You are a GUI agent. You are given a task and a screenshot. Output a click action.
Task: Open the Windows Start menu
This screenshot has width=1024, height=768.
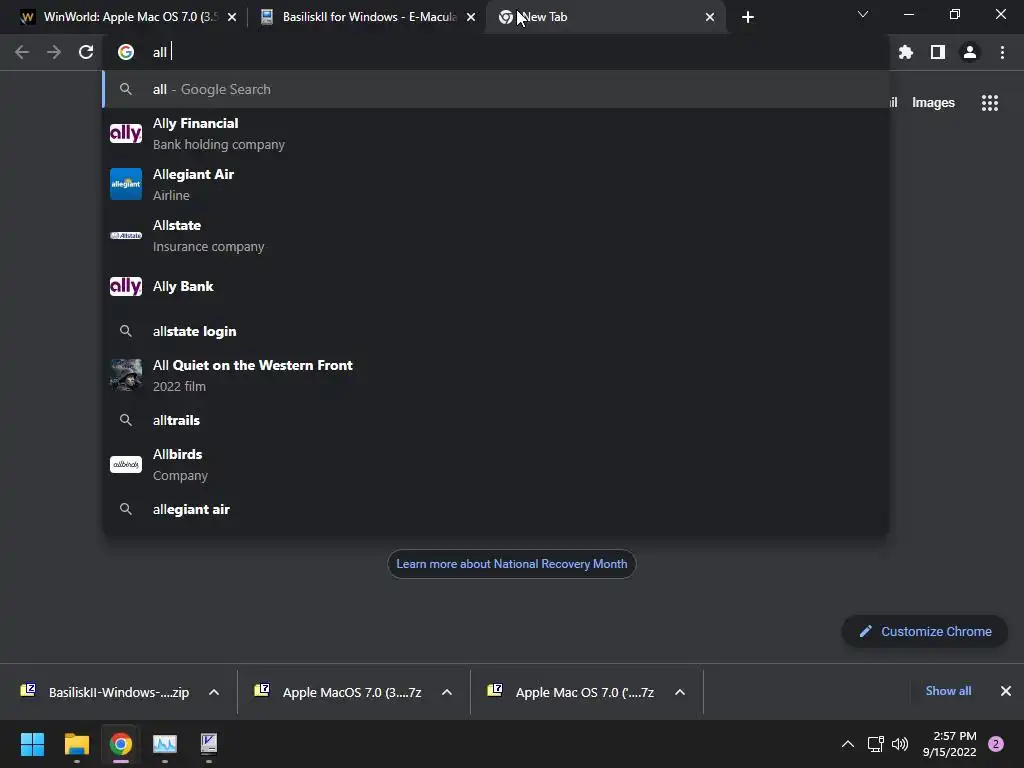coord(32,744)
